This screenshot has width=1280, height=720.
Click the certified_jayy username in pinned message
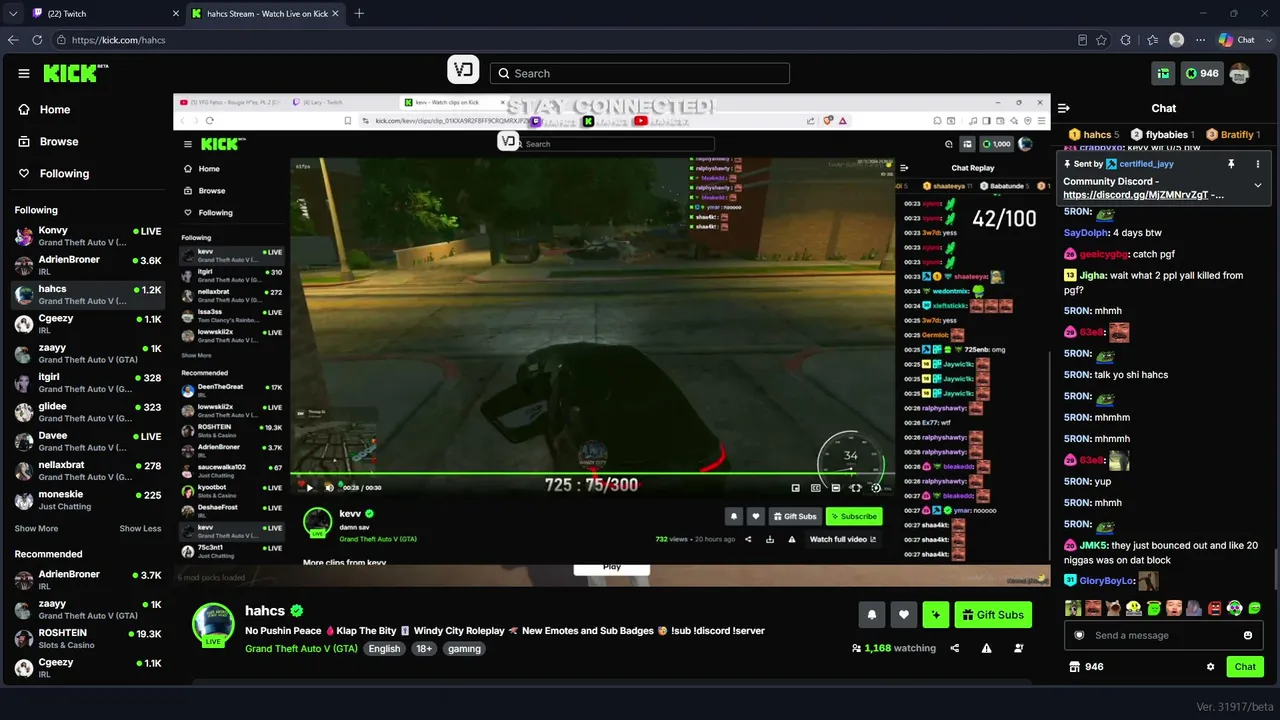[x=1146, y=163]
